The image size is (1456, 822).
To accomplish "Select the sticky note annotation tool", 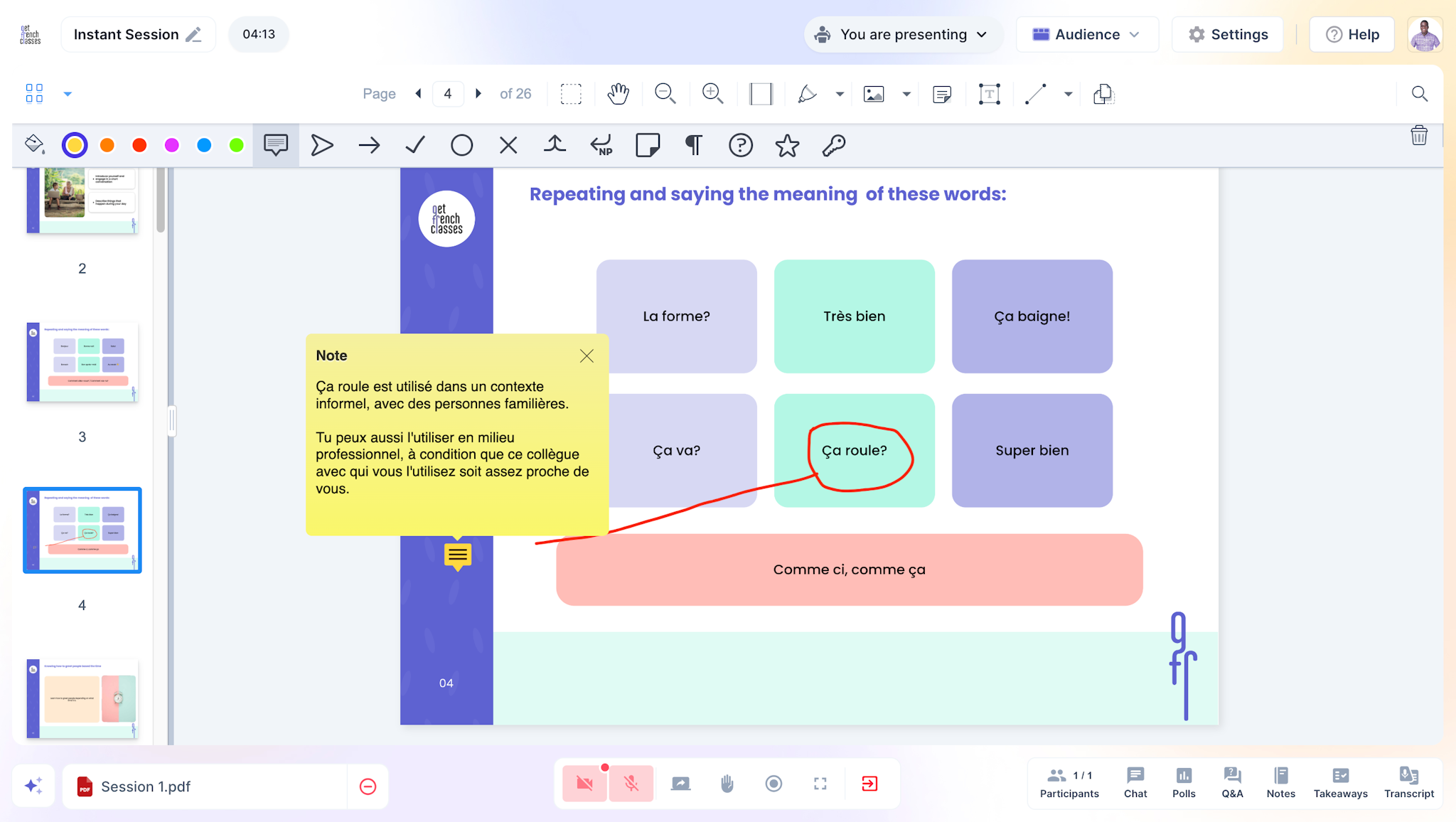I will point(942,93).
